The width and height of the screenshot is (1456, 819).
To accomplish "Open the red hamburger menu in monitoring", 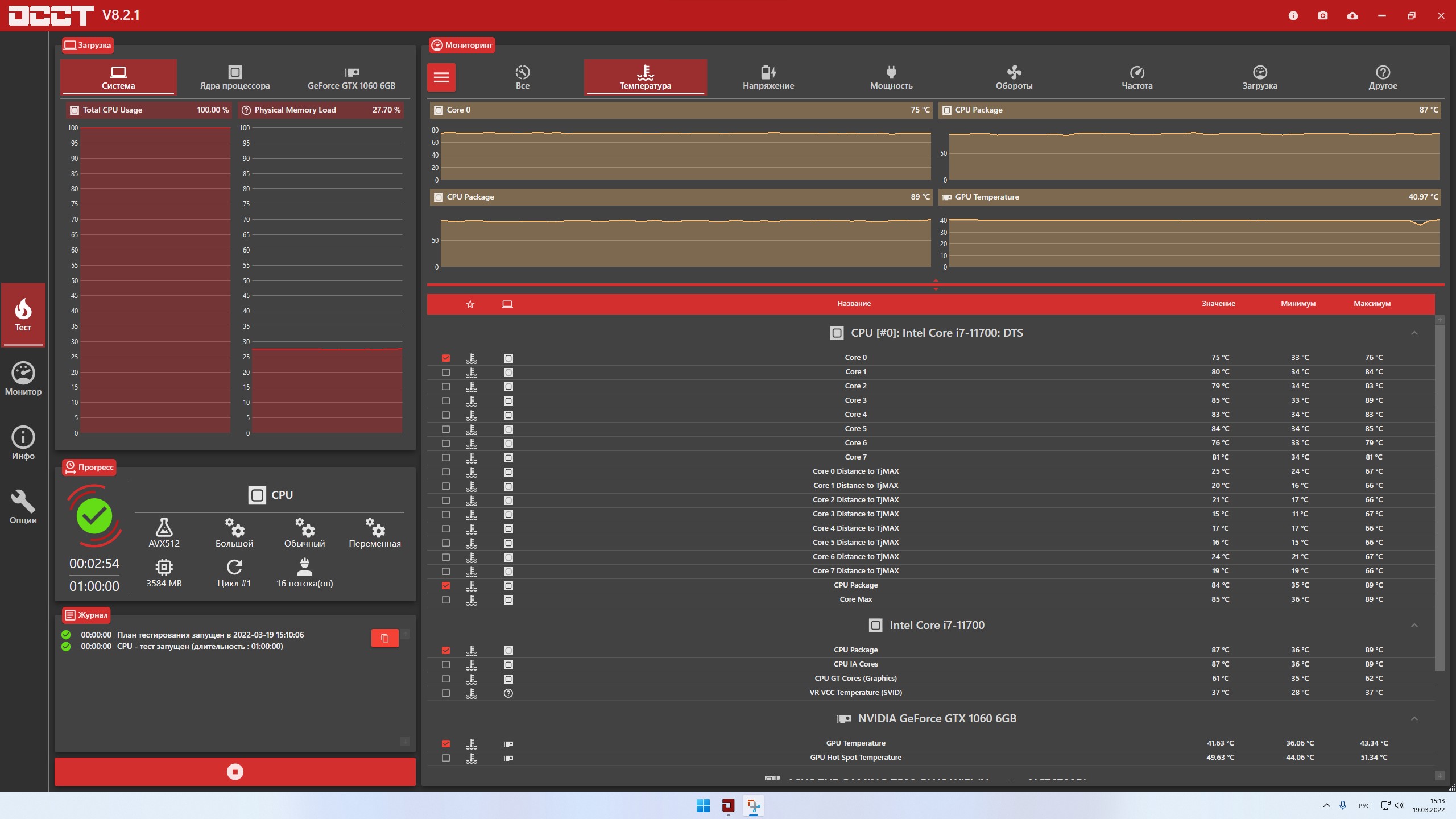I will tap(441, 77).
